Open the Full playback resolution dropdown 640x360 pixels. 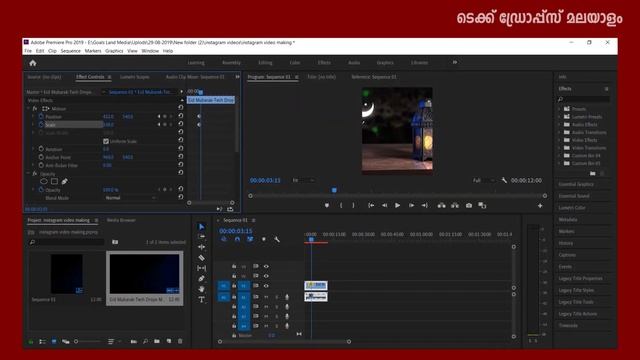(x=484, y=180)
